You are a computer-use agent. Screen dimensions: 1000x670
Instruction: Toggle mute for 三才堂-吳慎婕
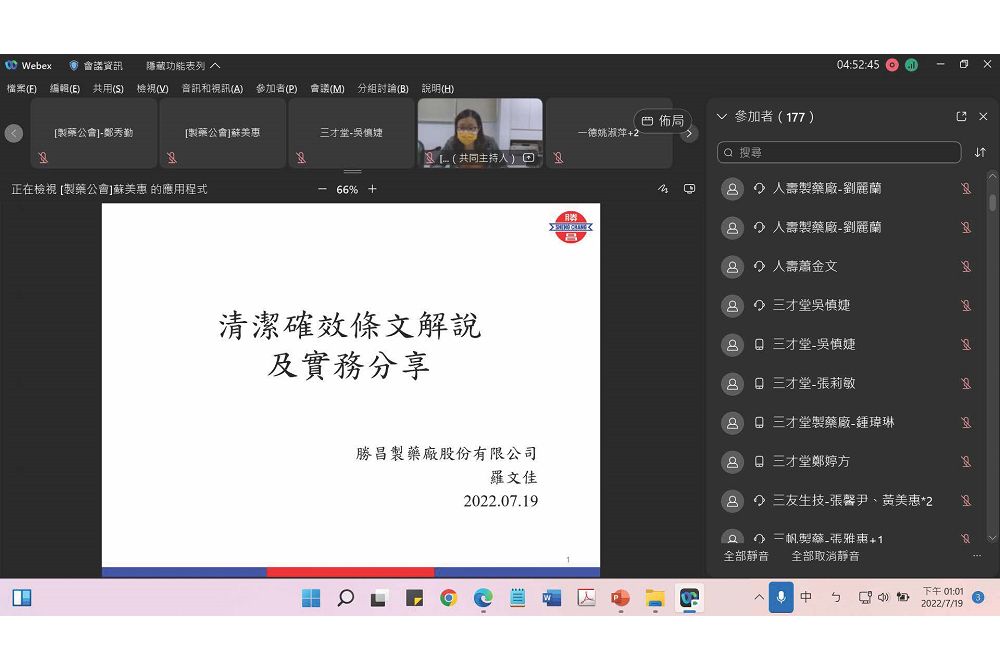coord(966,344)
